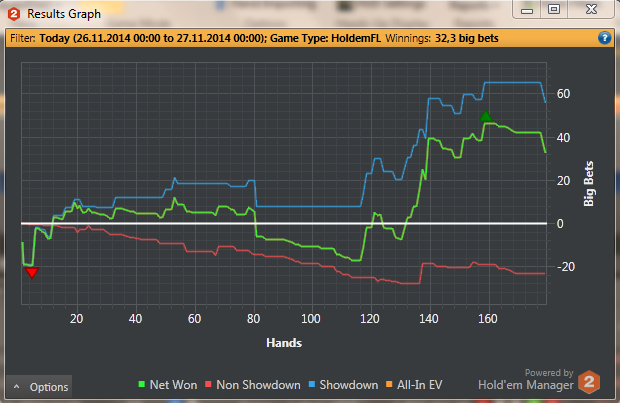Click the Big Bets axis label
The image size is (620, 403).
tap(589, 184)
